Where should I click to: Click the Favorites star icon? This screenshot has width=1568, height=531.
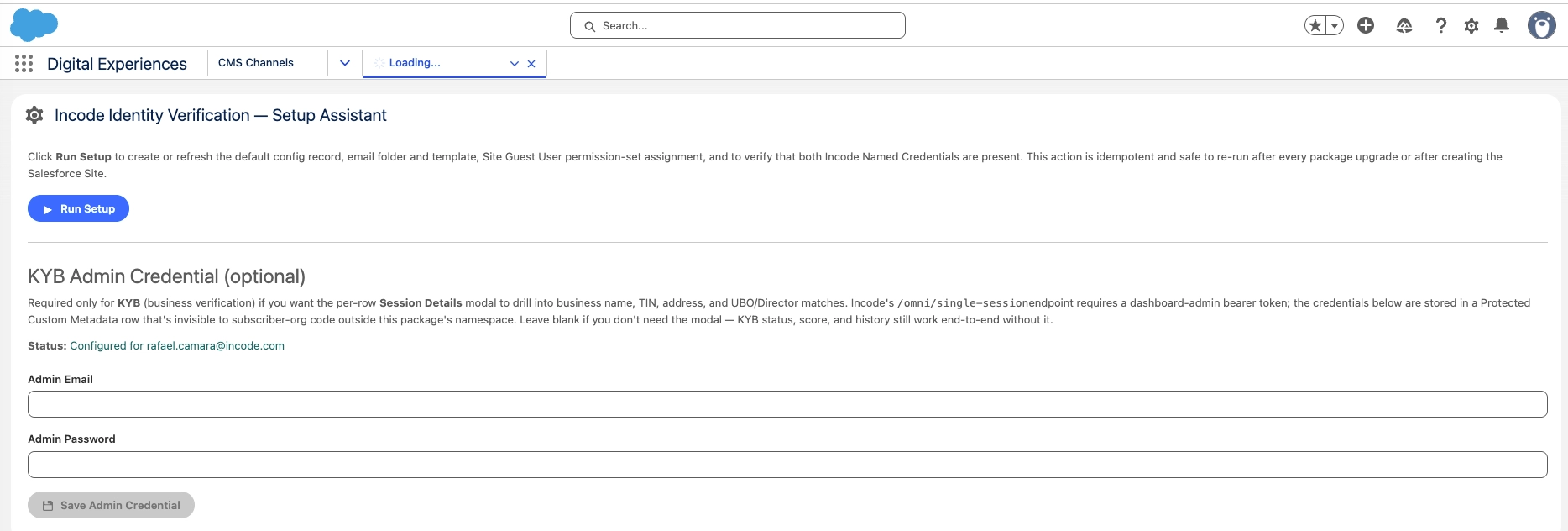click(x=1315, y=25)
